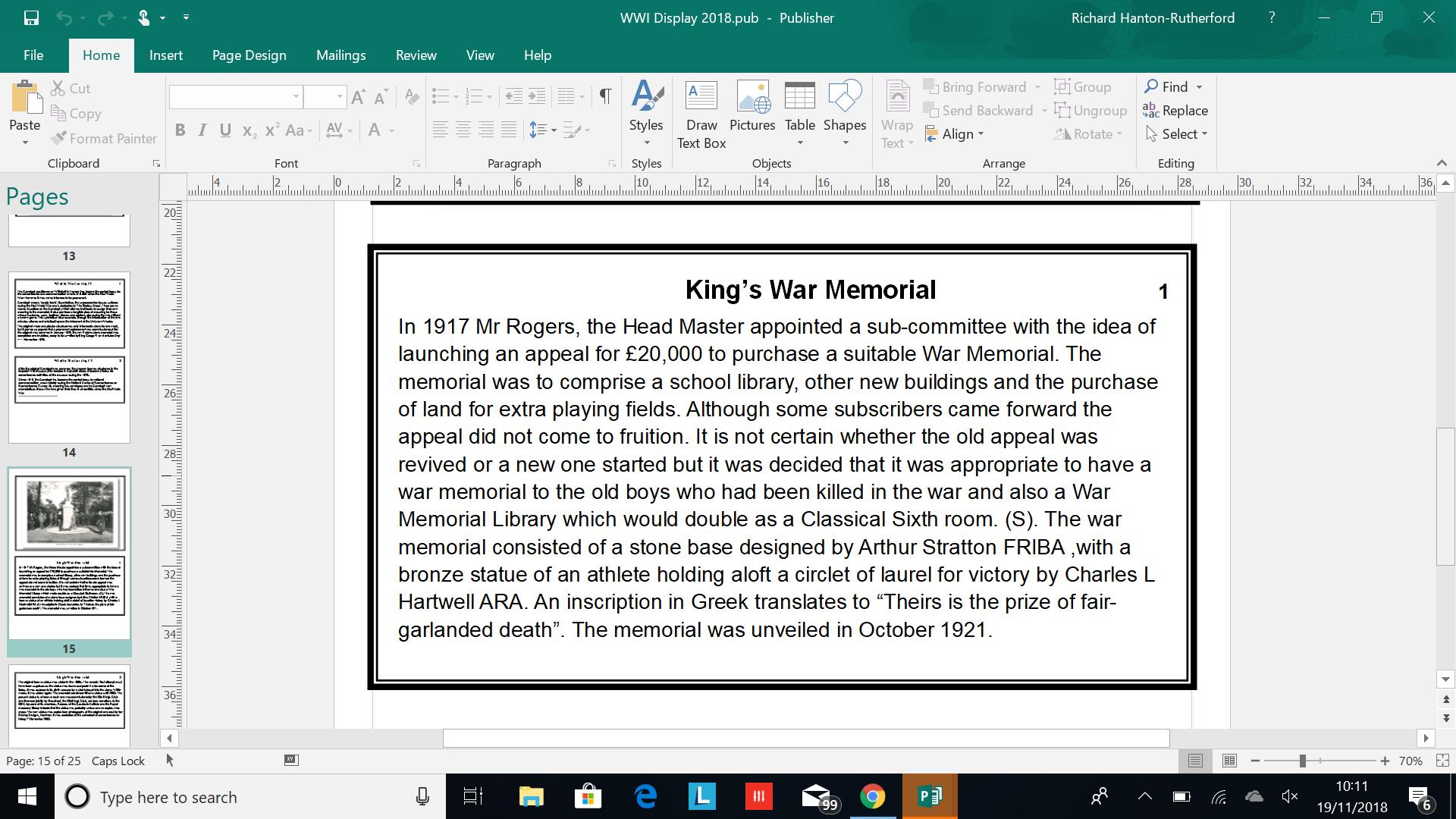Image resolution: width=1456 pixels, height=819 pixels.
Task: Open the Page Design tab
Action: click(249, 55)
